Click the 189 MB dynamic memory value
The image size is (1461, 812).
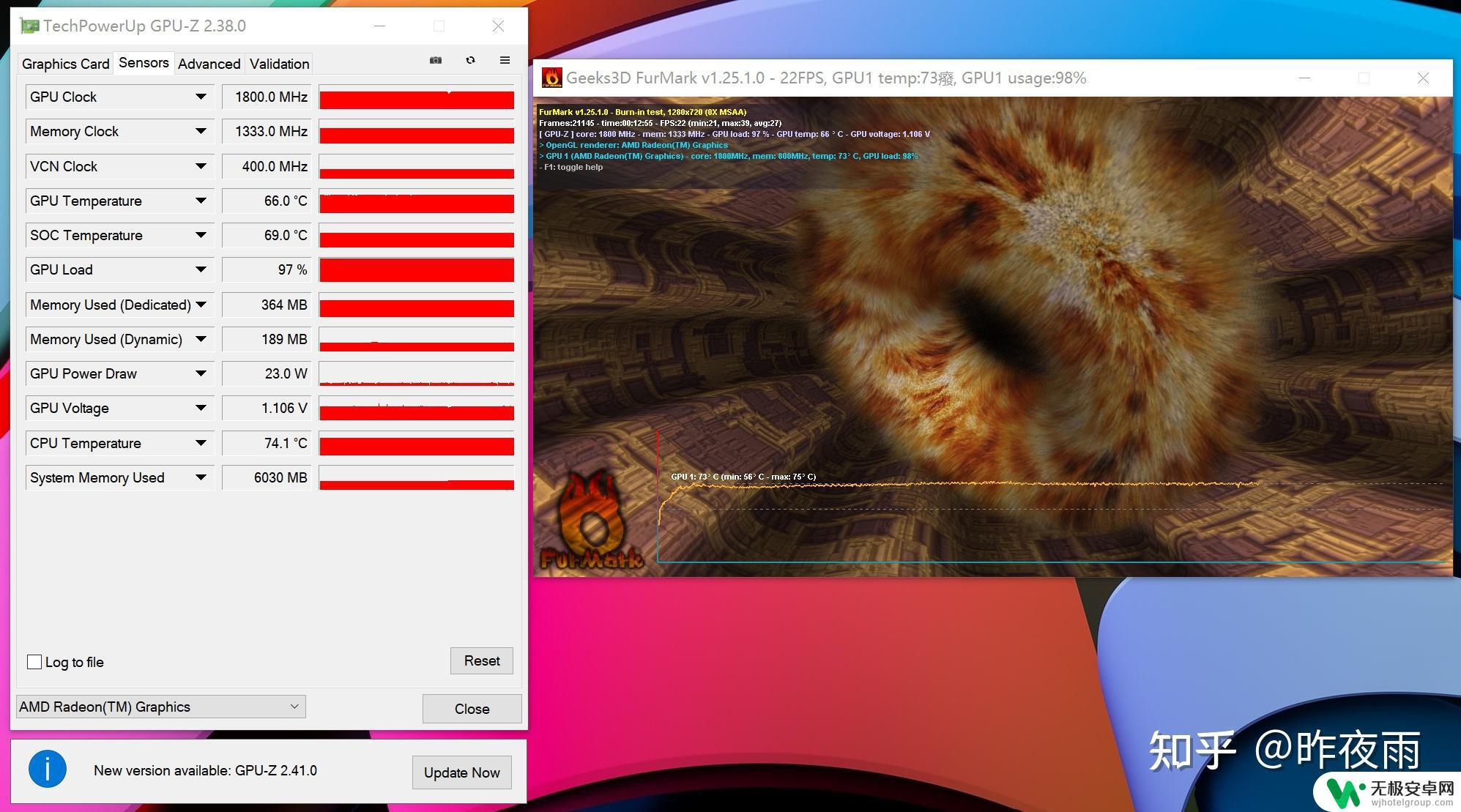click(x=267, y=339)
